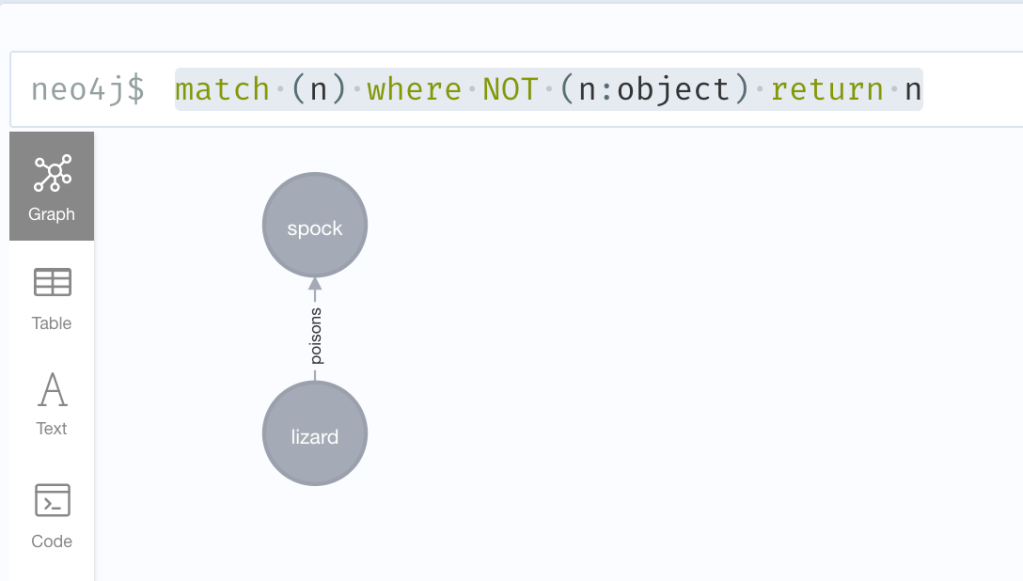Place cursor on 'NOT' keyword
1023x581 pixels.
511,90
